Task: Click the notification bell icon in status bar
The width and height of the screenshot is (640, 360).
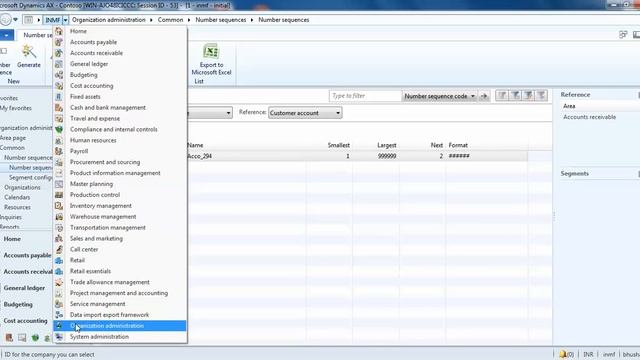Action: [563, 354]
